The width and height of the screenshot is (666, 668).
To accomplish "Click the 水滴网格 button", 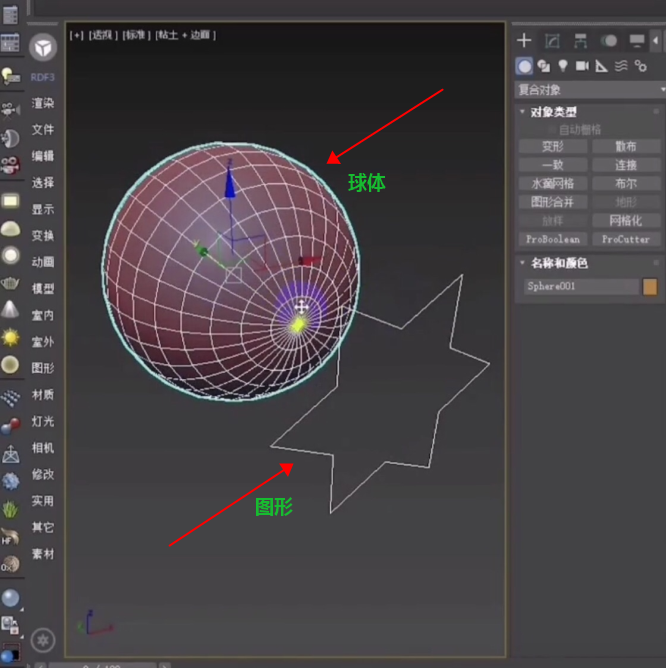I will 553,184.
